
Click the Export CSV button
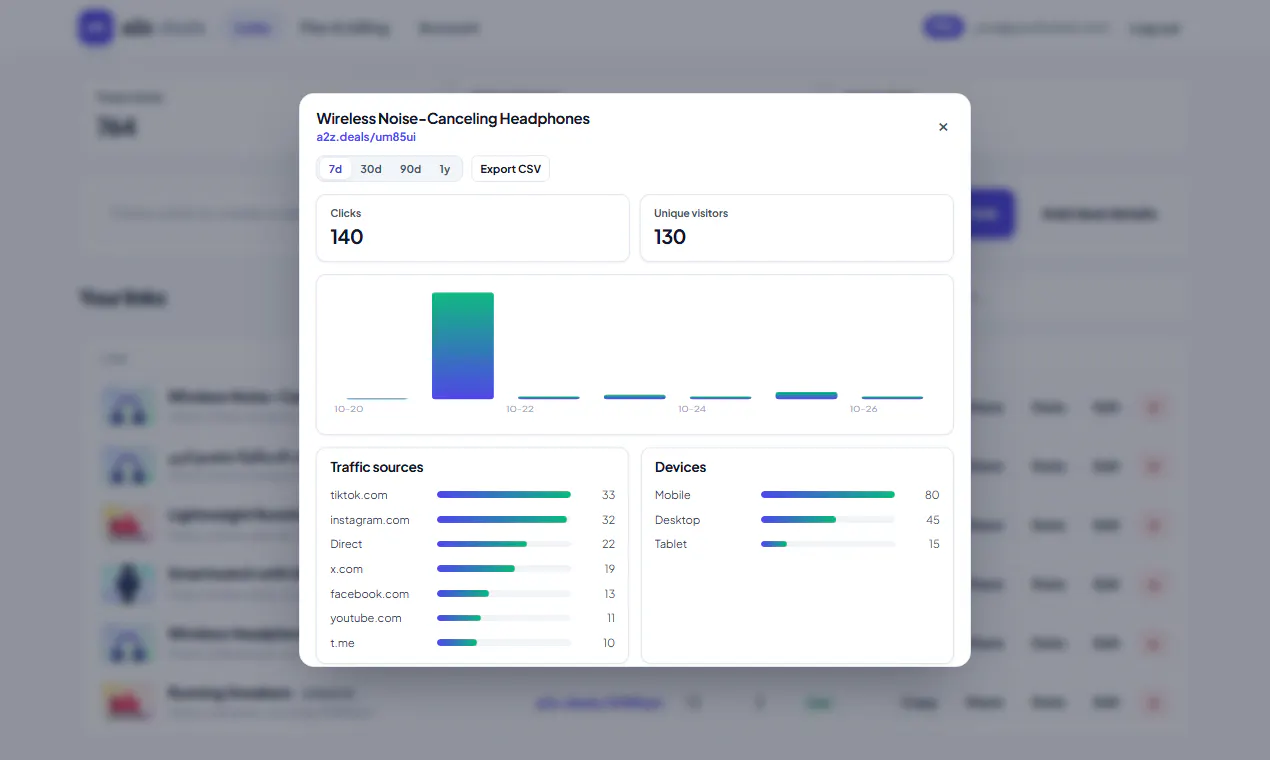[x=511, y=169]
